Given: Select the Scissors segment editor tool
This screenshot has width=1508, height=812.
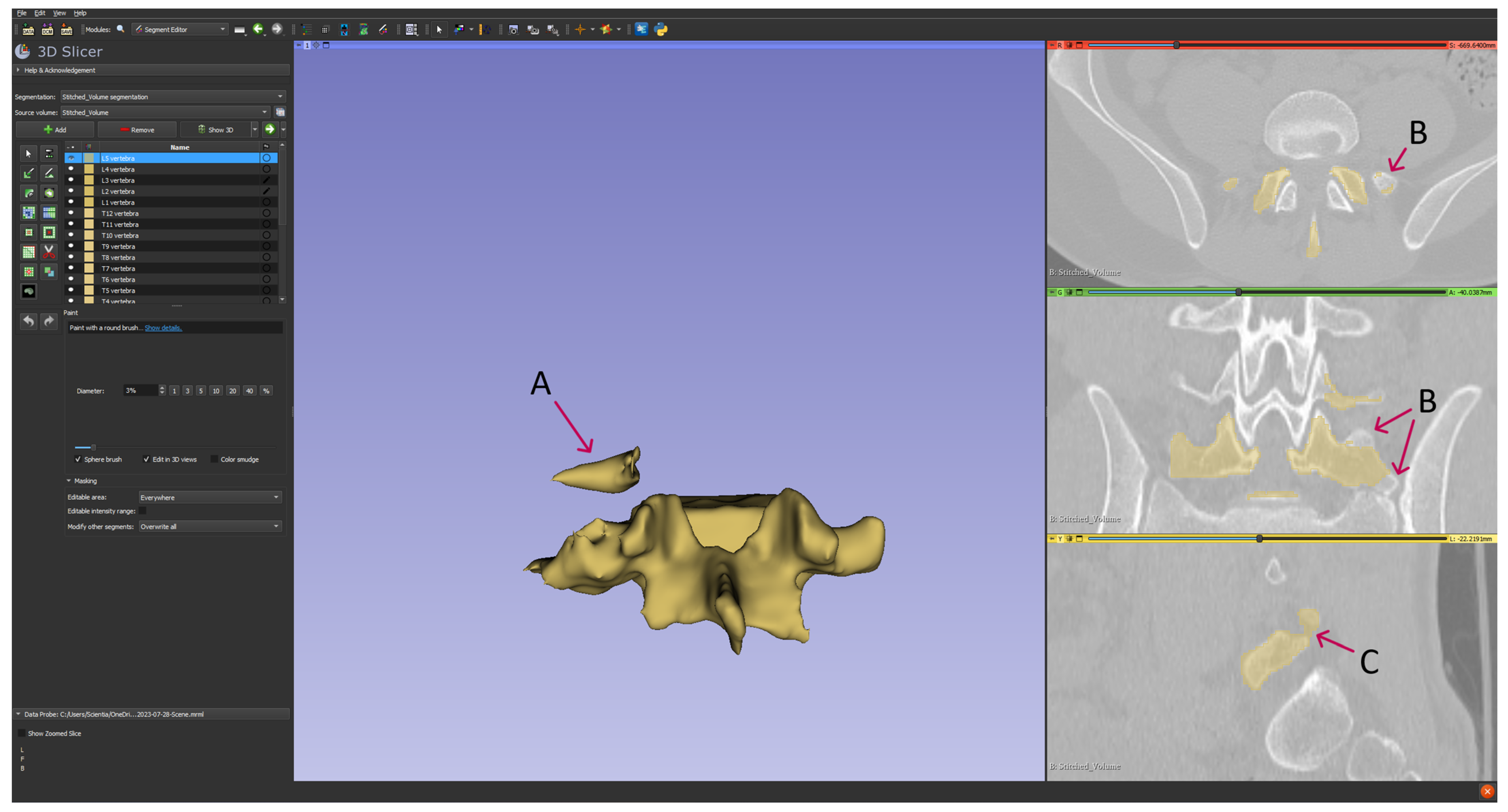Looking at the screenshot, I should pyautogui.click(x=49, y=252).
